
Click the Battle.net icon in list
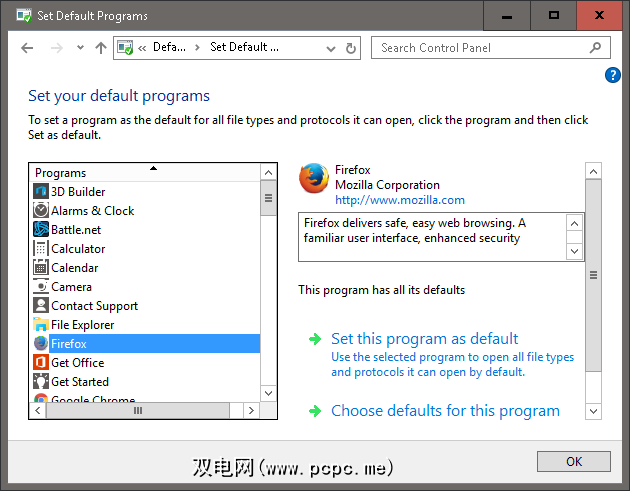click(x=41, y=229)
